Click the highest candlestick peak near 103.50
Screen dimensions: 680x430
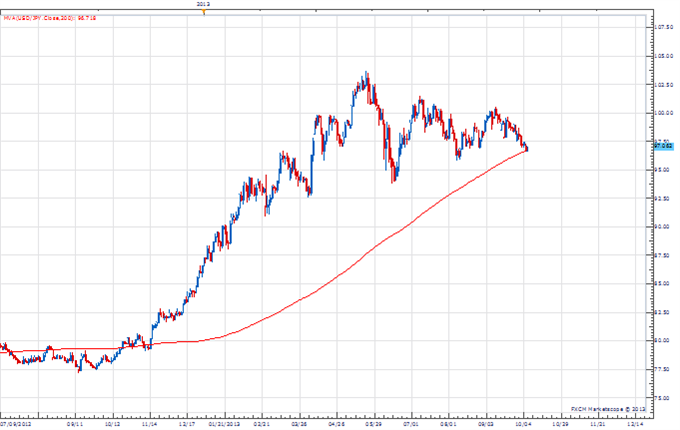tap(367, 74)
